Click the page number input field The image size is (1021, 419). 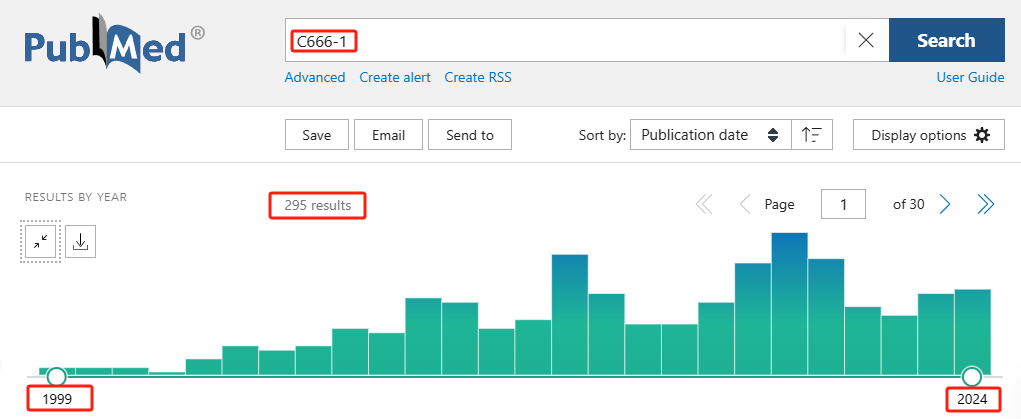pyautogui.click(x=843, y=205)
